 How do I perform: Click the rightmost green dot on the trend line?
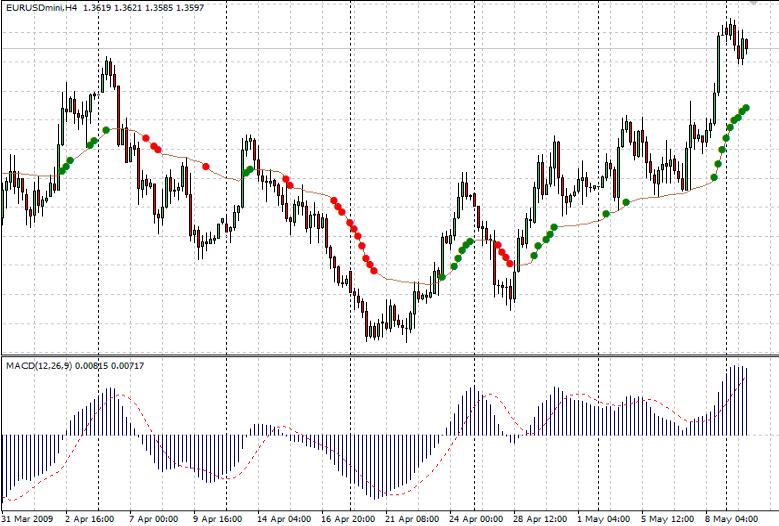pyautogui.click(x=746, y=108)
